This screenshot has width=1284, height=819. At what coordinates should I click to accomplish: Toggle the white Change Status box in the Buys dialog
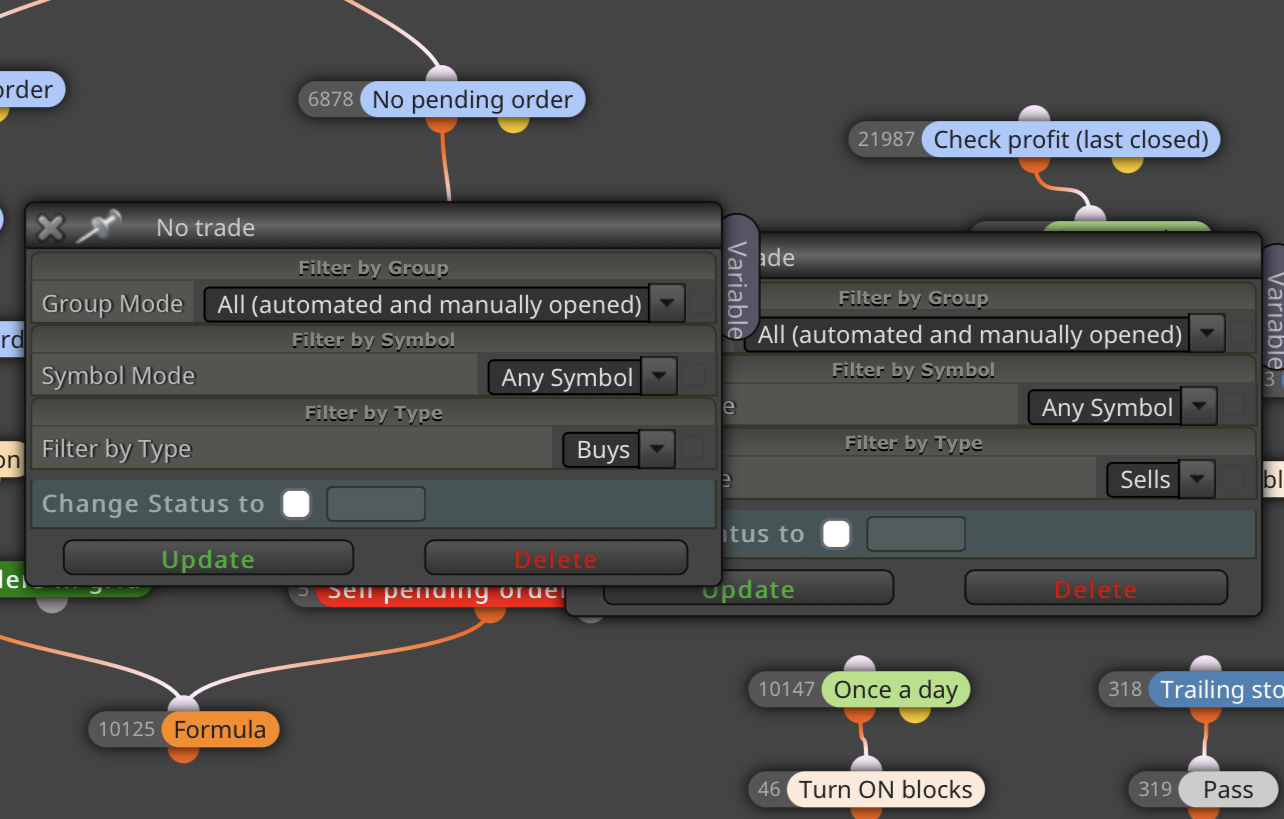(x=296, y=504)
